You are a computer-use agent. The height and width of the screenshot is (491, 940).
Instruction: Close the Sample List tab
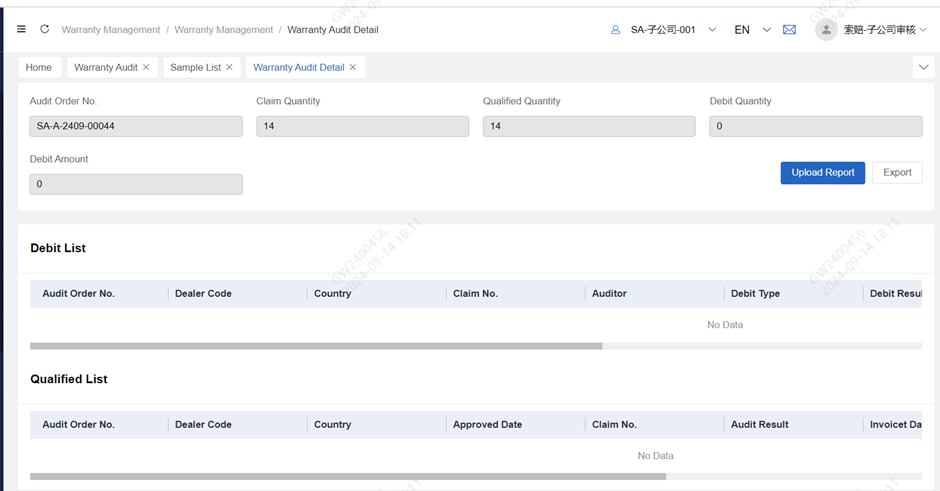[x=229, y=67]
